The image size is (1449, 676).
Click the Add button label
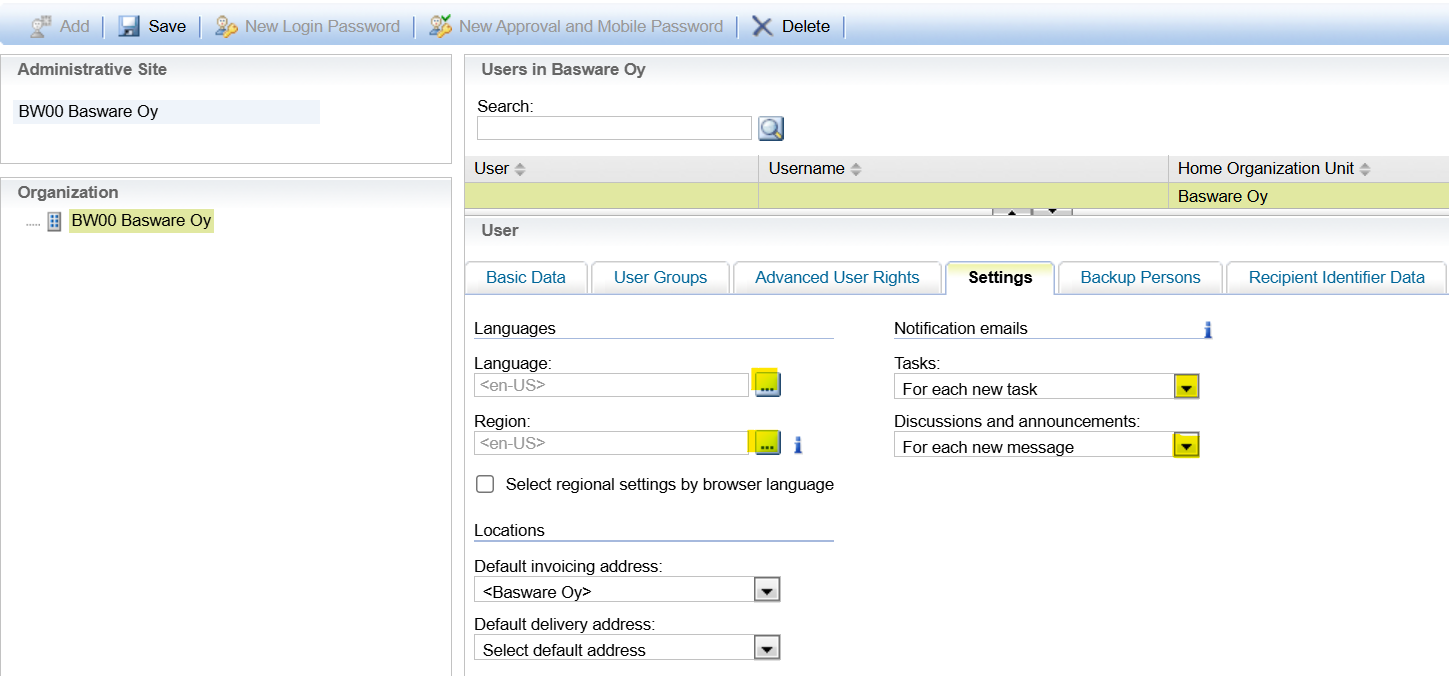pos(75,26)
